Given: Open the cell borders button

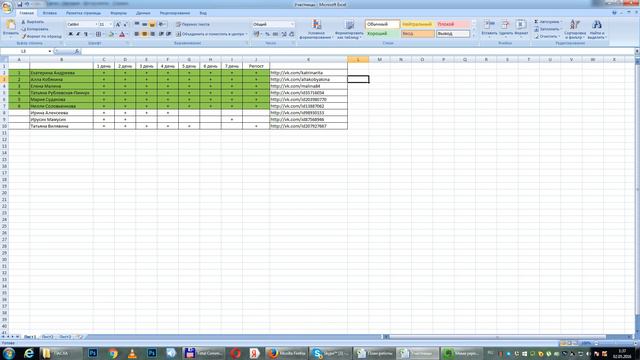Looking at the screenshot, I should point(98,35).
